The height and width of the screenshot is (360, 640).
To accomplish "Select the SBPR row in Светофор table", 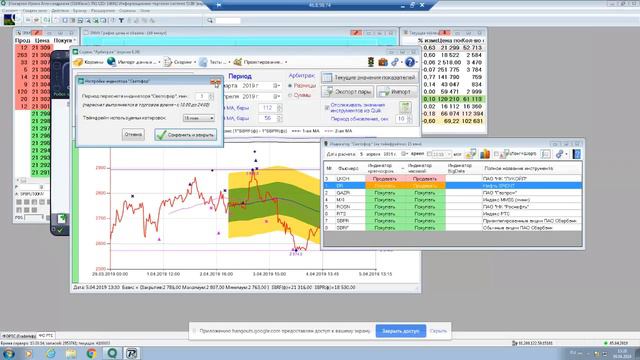I will tap(453, 221).
